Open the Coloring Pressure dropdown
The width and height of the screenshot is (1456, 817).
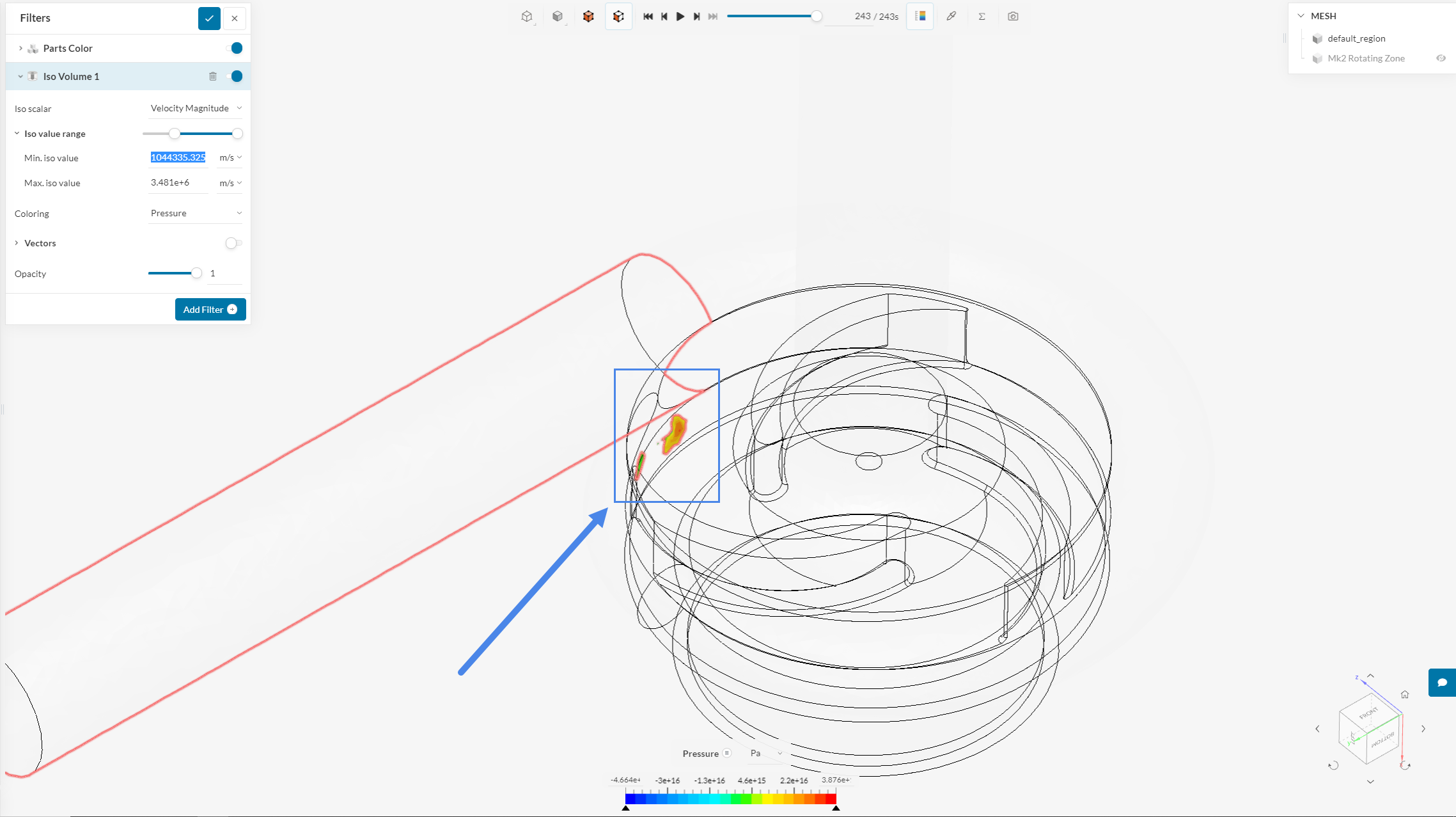pos(195,213)
